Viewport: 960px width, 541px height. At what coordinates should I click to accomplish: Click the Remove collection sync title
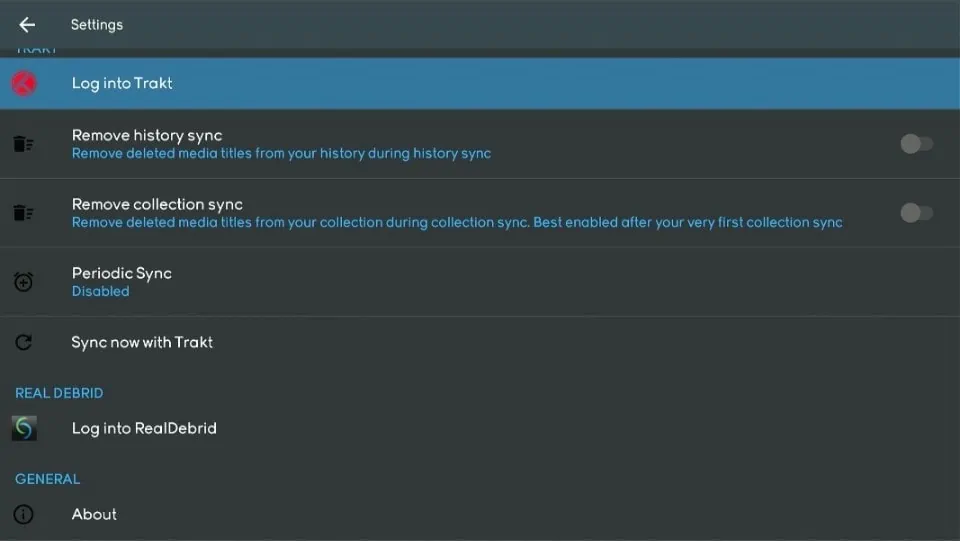pyautogui.click(x=157, y=204)
